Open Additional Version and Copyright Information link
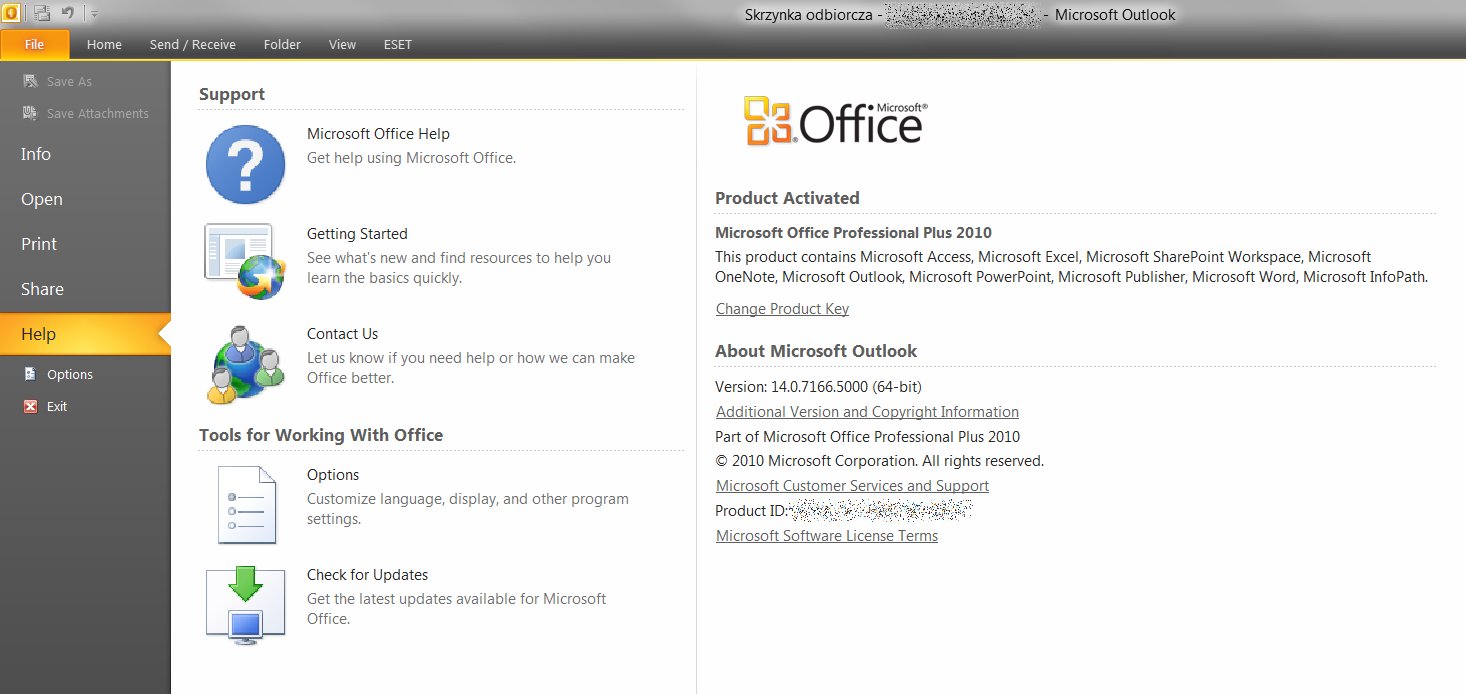 (867, 412)
